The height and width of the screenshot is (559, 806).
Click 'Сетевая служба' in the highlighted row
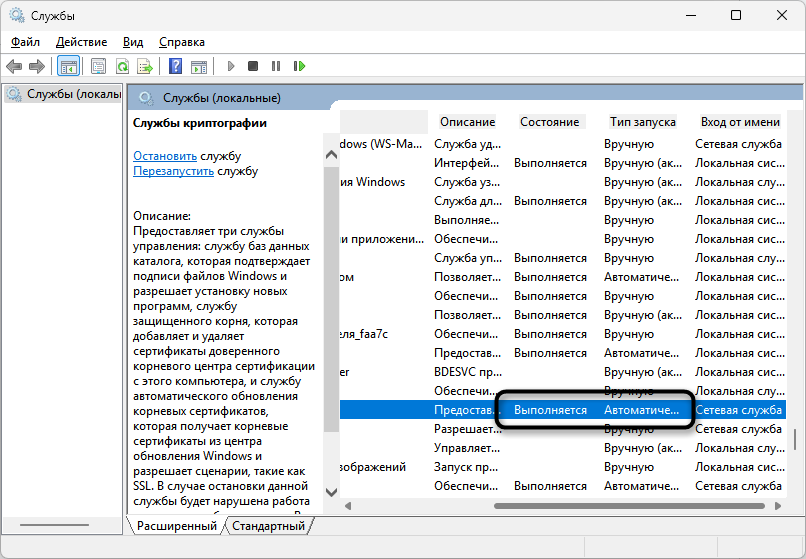738,410
